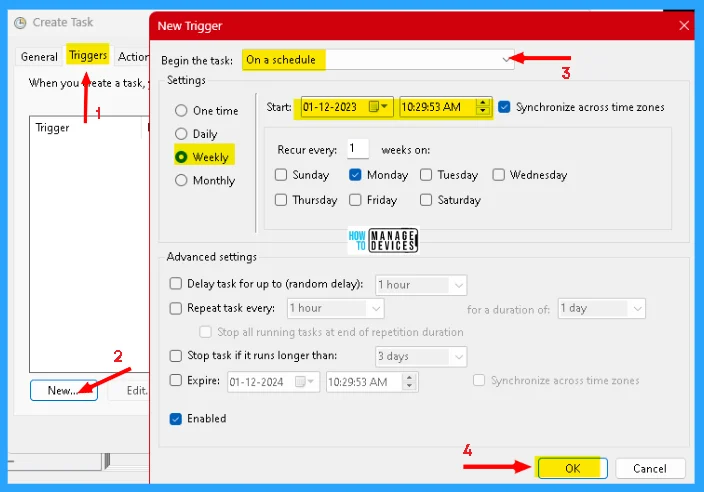Click OK to save the new trigger
Viewport: 704px width, 492px height.
(572, 468)
